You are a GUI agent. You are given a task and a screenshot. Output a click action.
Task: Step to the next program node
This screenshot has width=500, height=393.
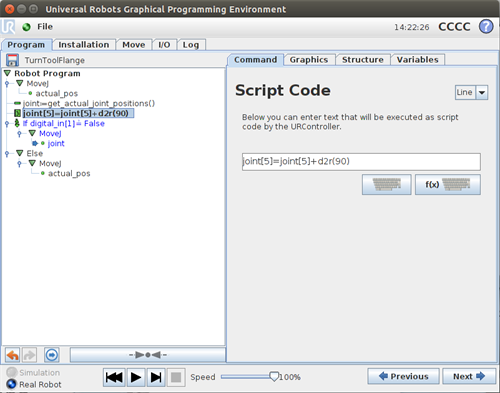156,377
